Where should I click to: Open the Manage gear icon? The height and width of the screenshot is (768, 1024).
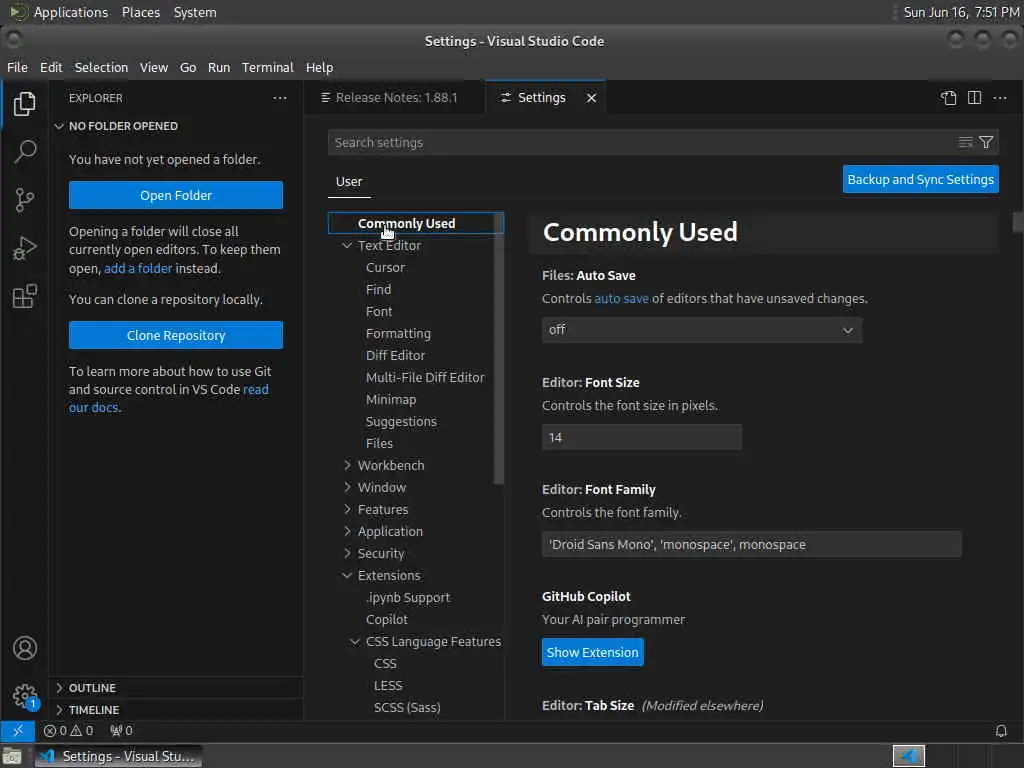pos(24,696)
